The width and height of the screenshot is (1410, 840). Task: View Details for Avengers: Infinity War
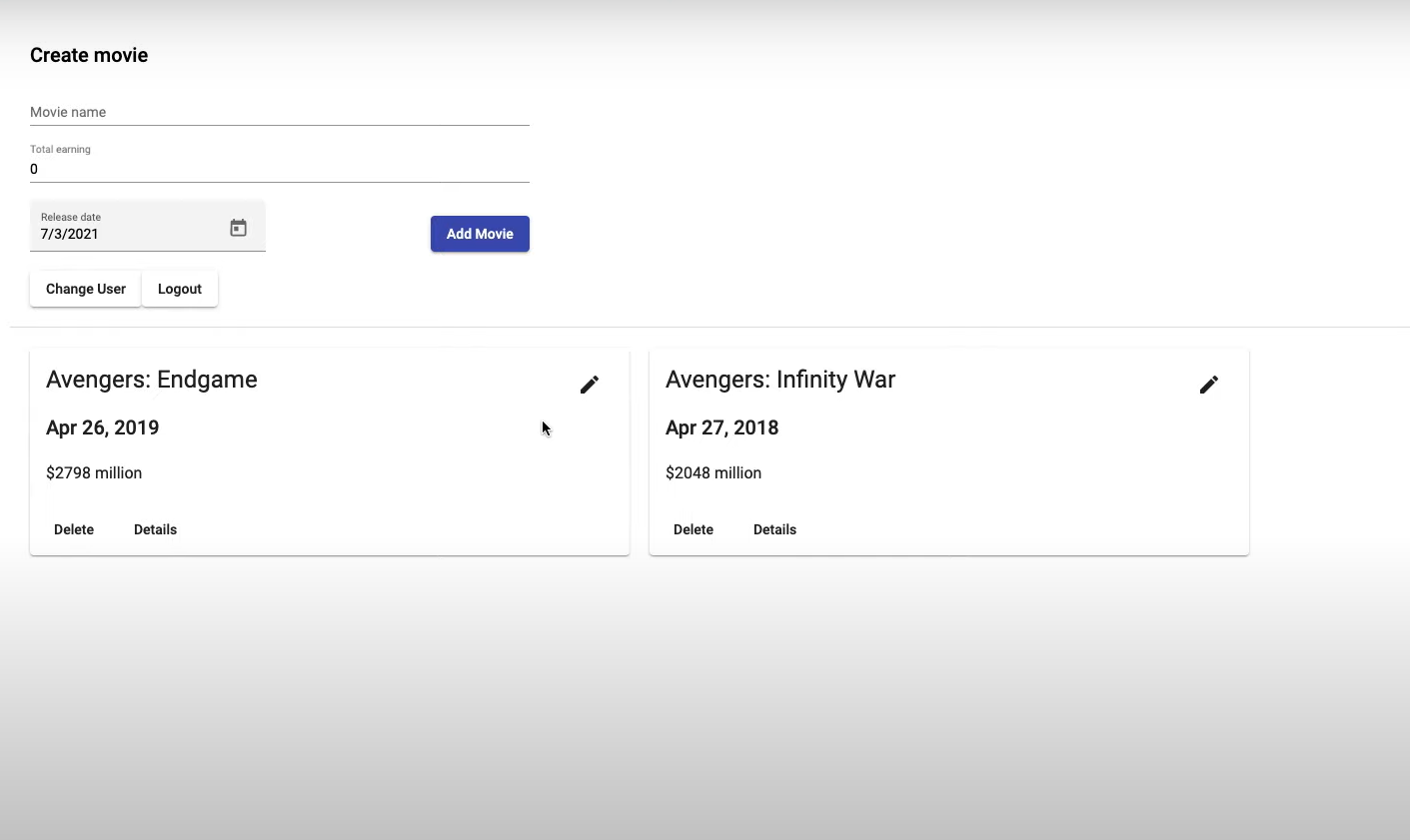coord(774,529)
